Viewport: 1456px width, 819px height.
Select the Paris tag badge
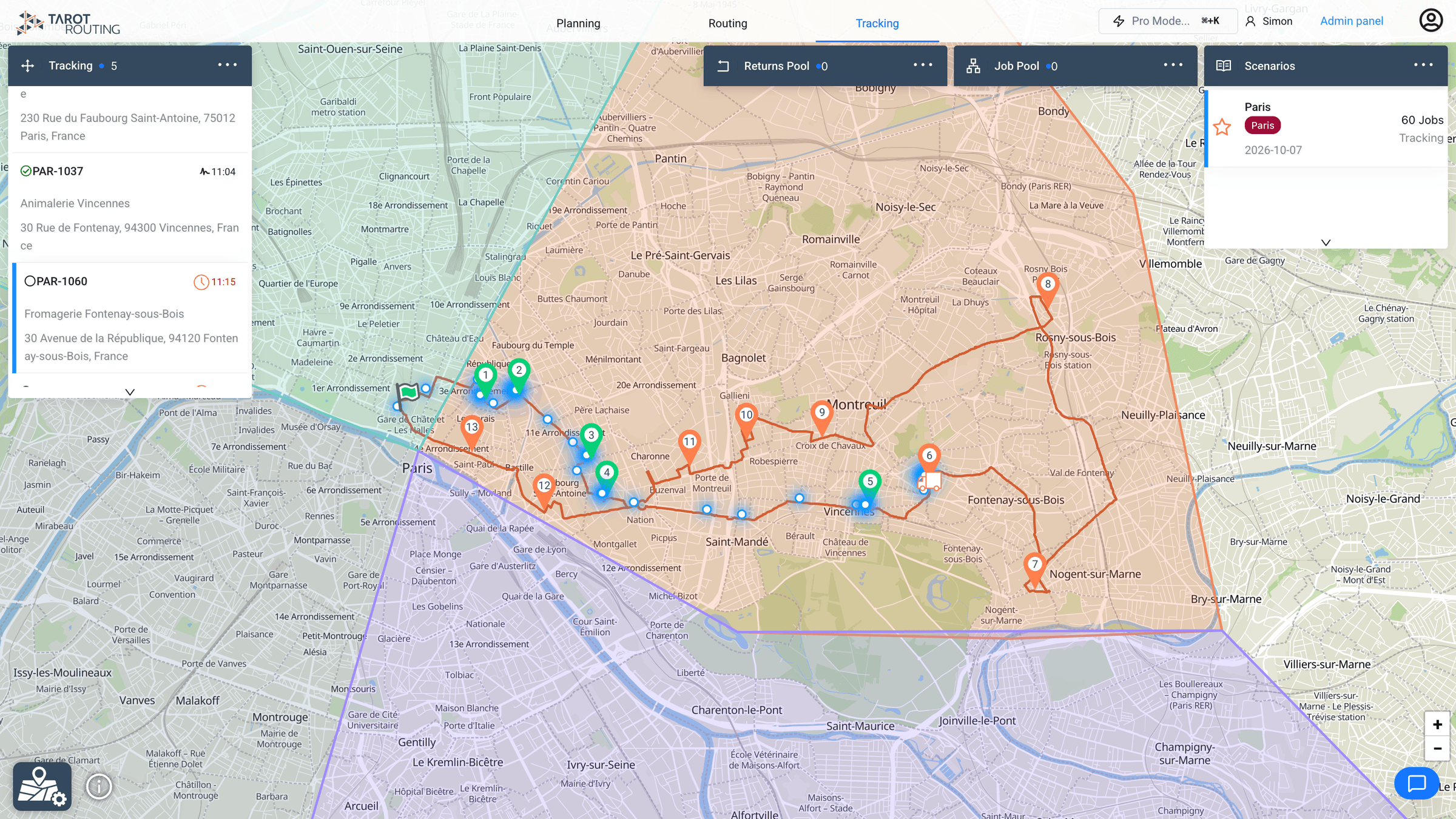[x=1262, y=125]
